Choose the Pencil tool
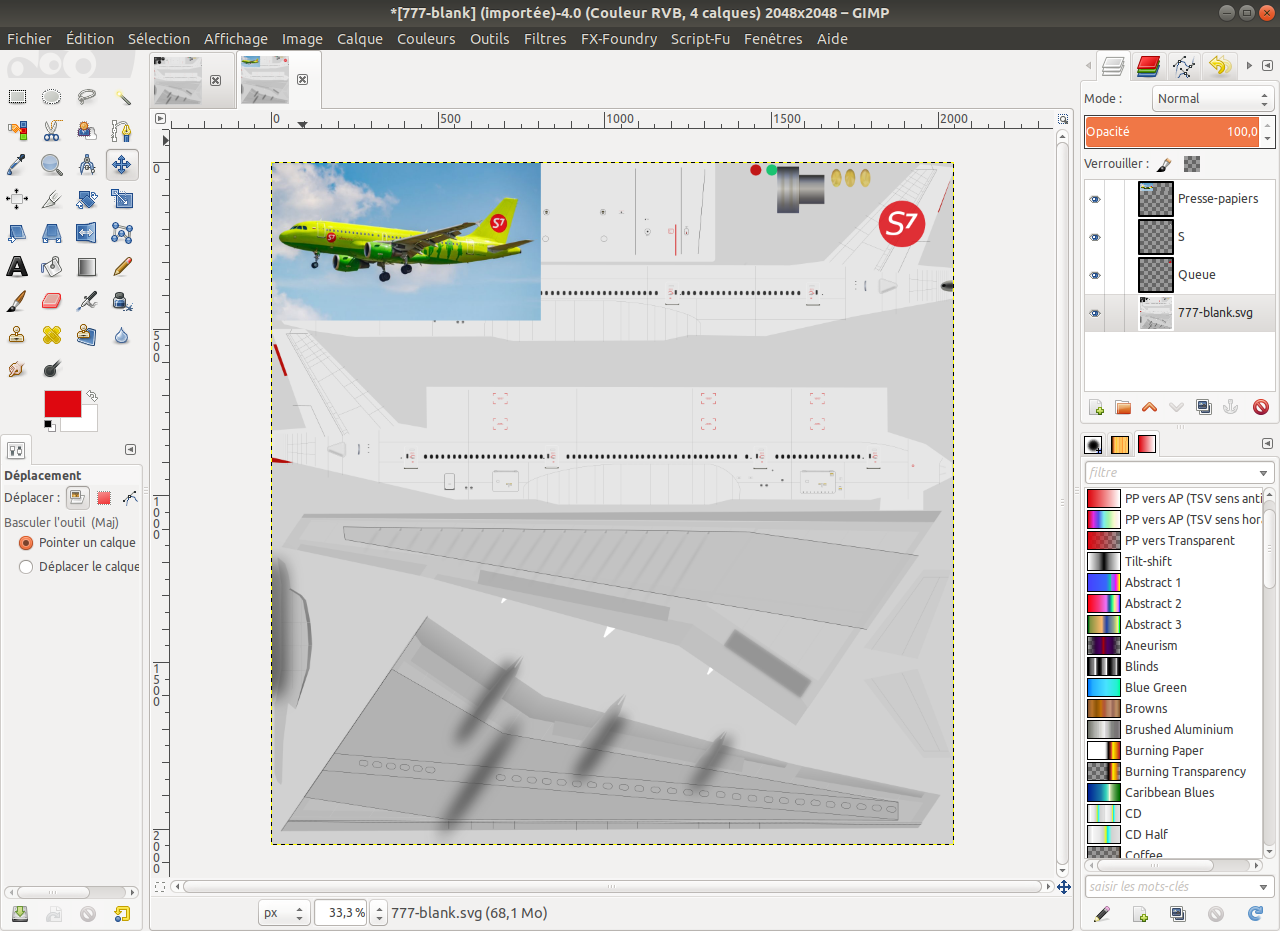 pyautogui.click(x=122, y=267)
